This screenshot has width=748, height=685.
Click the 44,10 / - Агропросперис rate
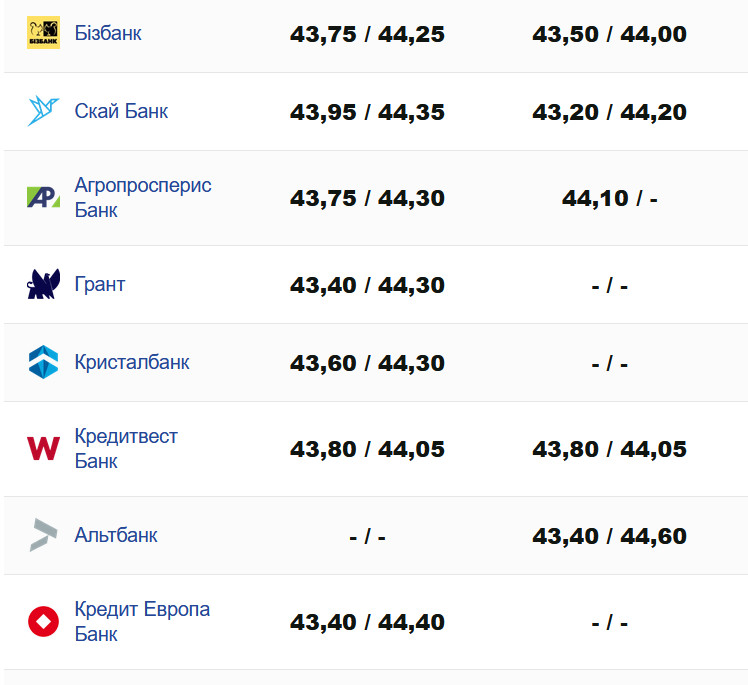coord(609,198)
